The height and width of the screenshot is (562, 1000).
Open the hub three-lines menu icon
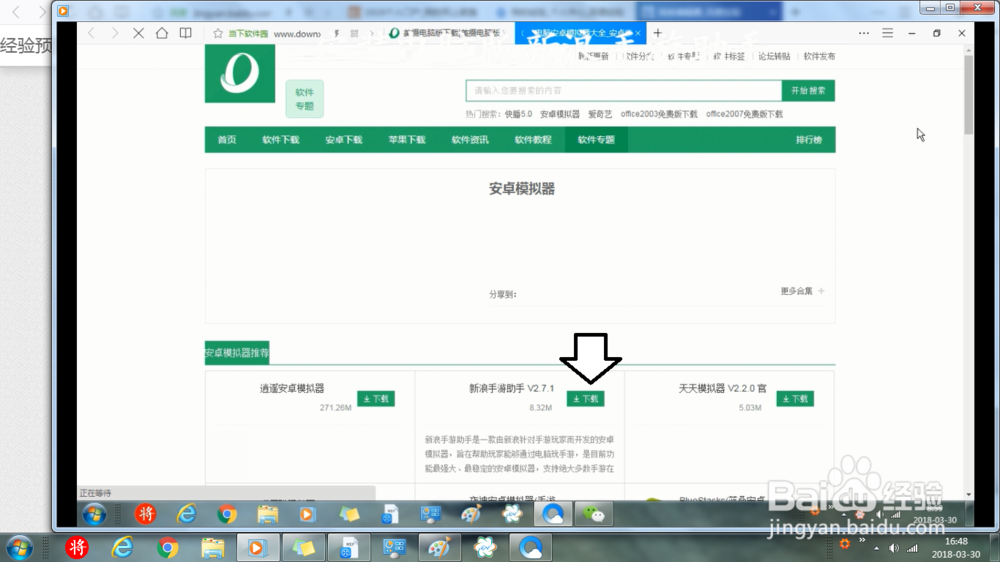888,33
